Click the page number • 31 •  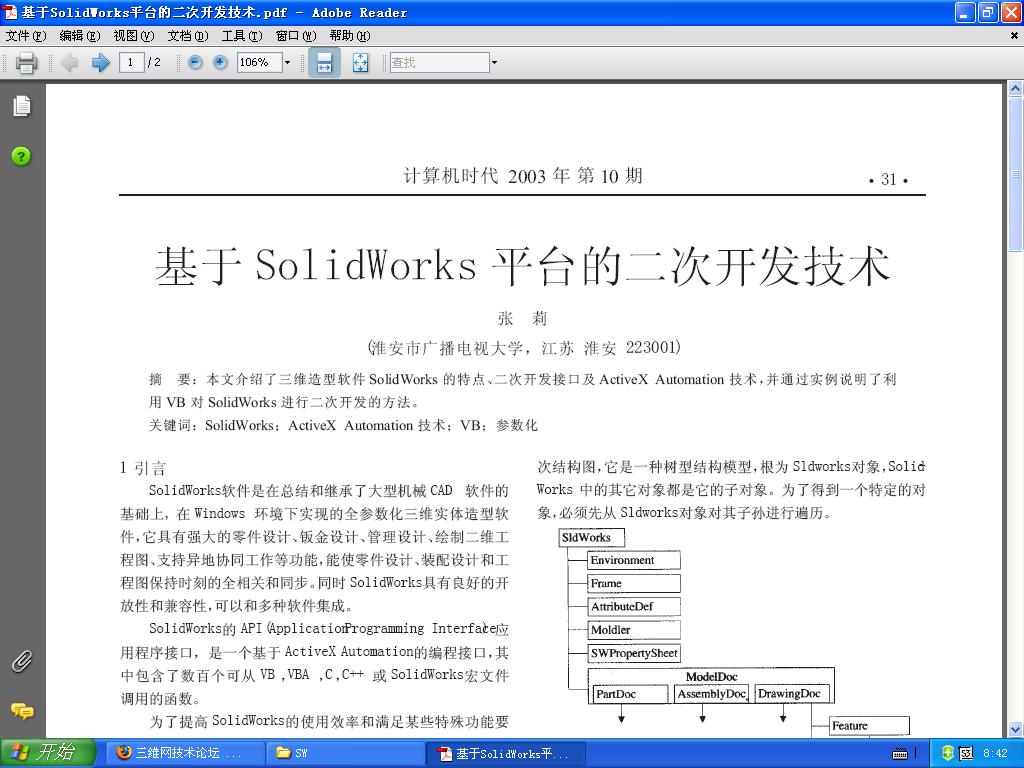889,180
